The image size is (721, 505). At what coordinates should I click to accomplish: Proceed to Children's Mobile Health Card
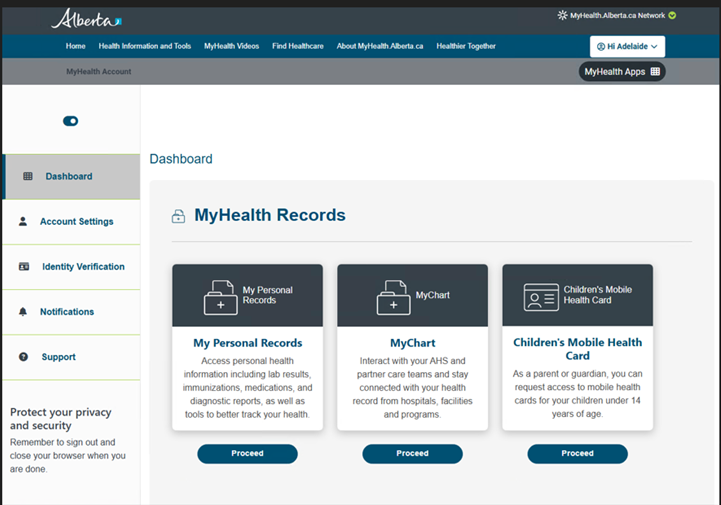pyautogui.click(x=578, y=453)
